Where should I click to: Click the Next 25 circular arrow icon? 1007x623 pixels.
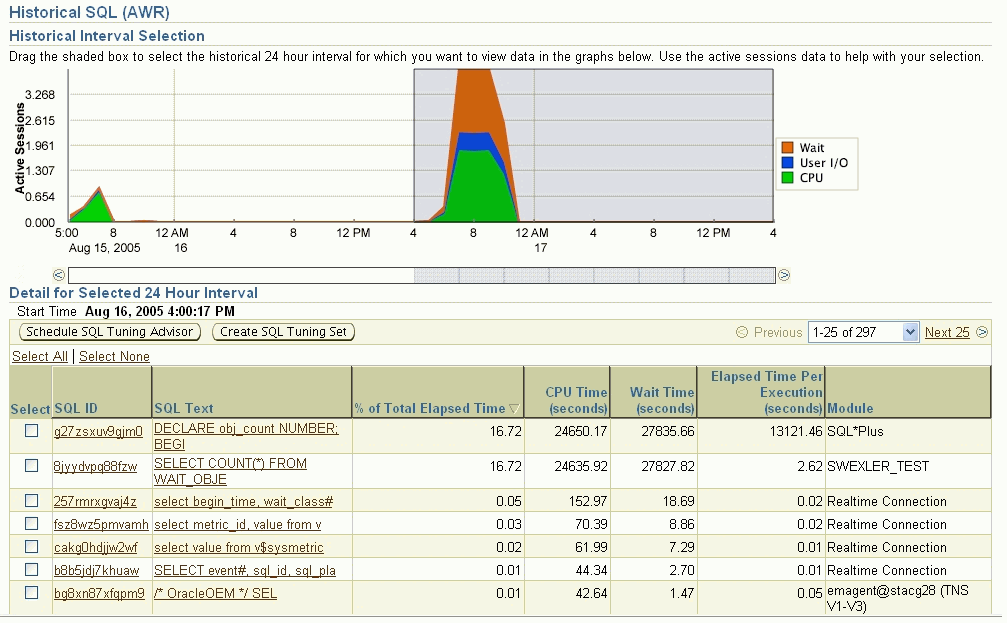(x=981, y=332)
